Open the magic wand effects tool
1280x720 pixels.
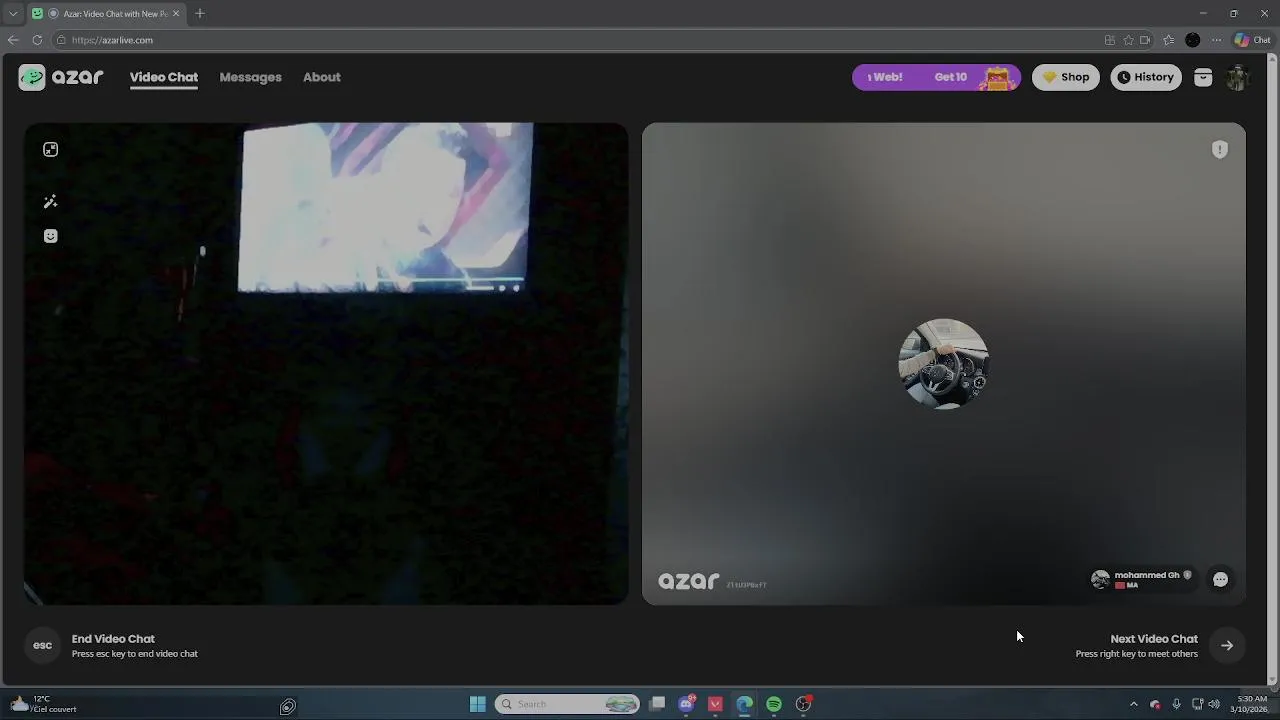(x=51, y=202)
